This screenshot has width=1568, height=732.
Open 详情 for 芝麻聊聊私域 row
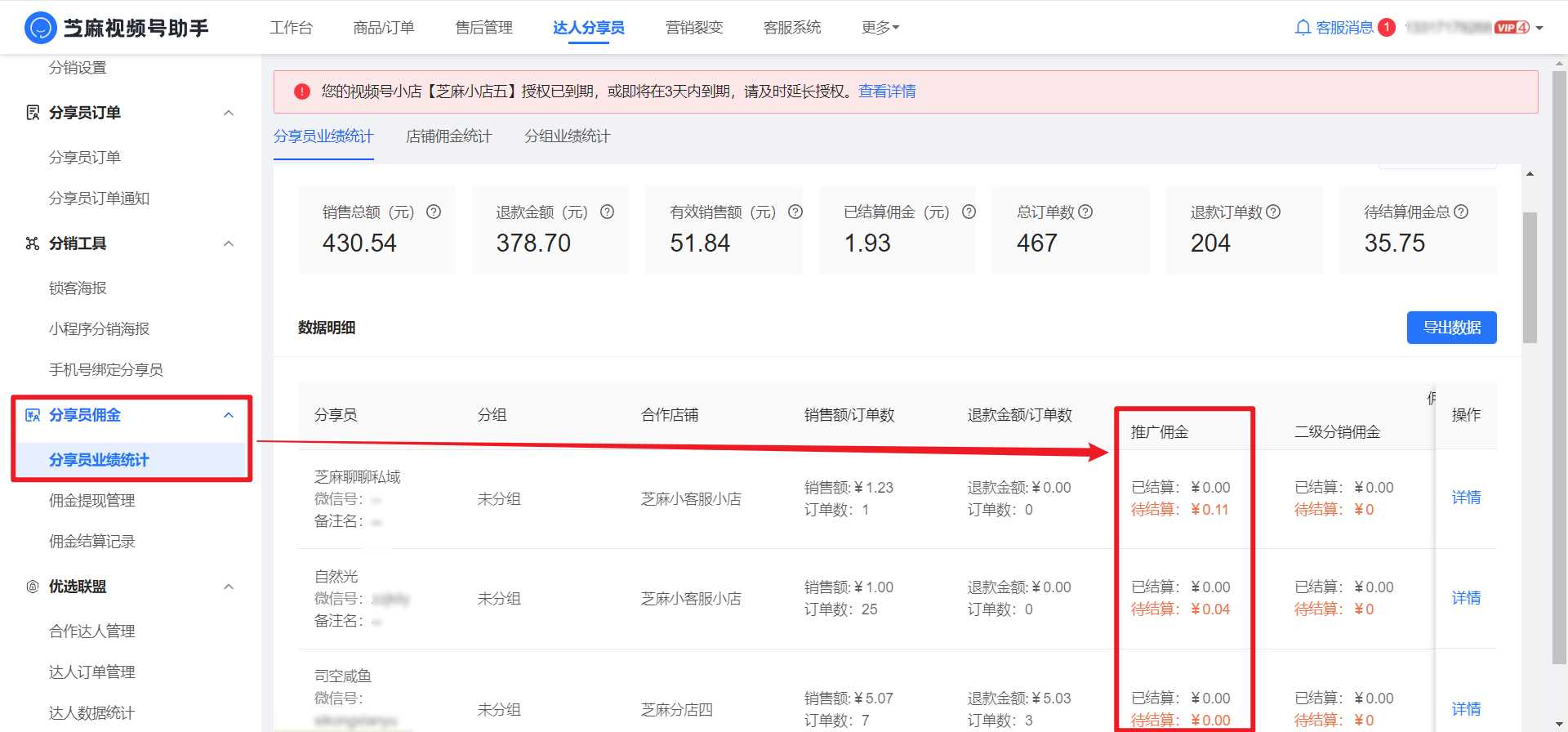click(x=1466, y=498)
